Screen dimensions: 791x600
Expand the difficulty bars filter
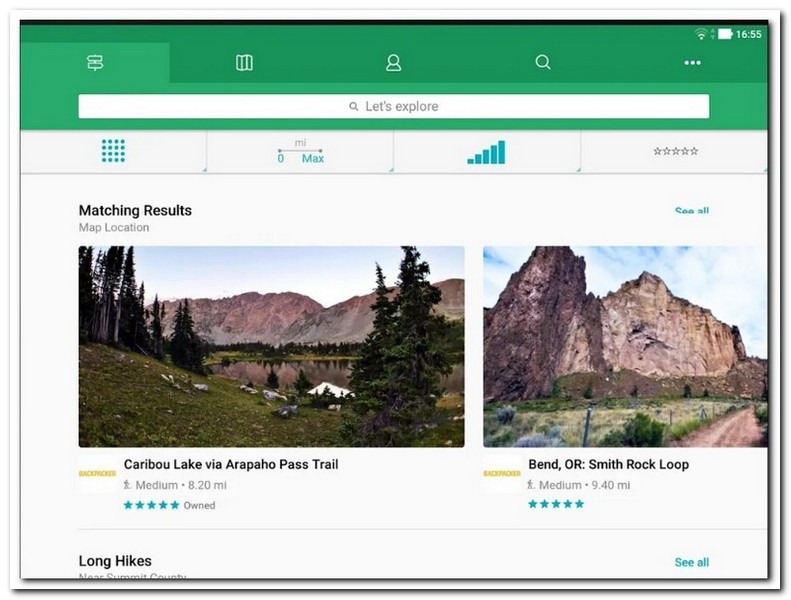(486, 152)
